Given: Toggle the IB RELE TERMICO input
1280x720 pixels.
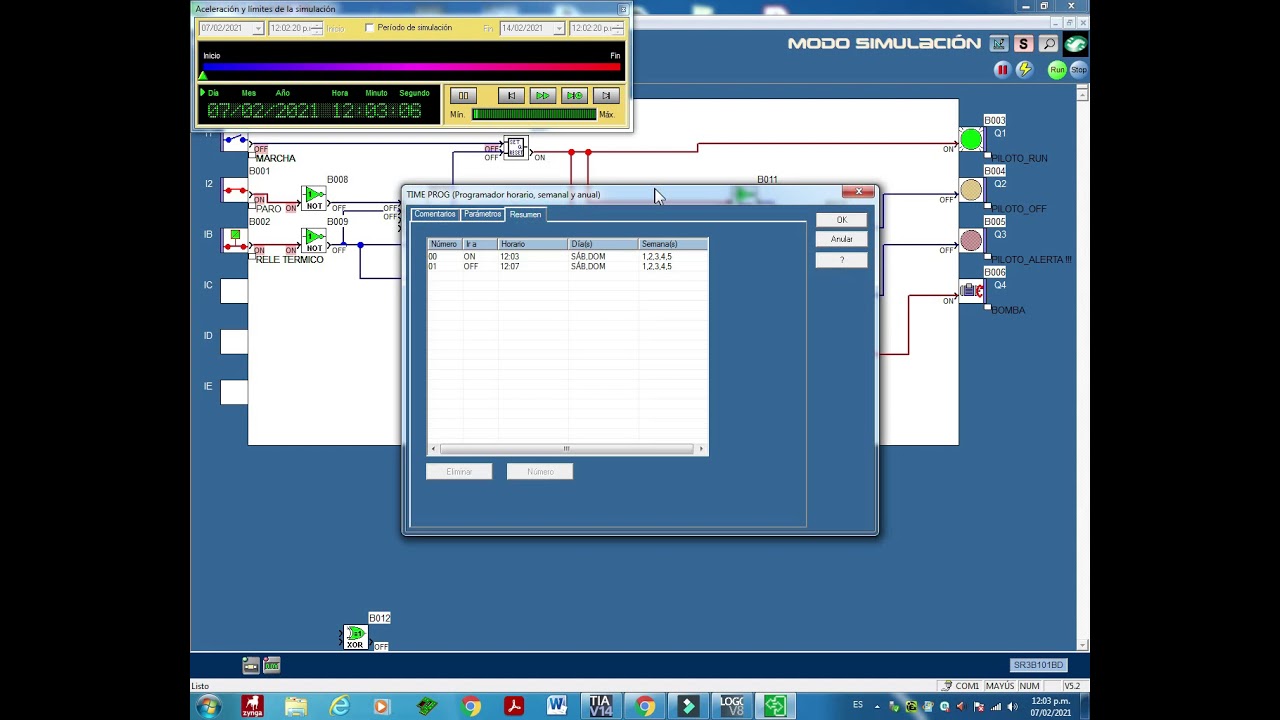Looking at the screenshot, I should pyautogui.click(x=234, y=240).
